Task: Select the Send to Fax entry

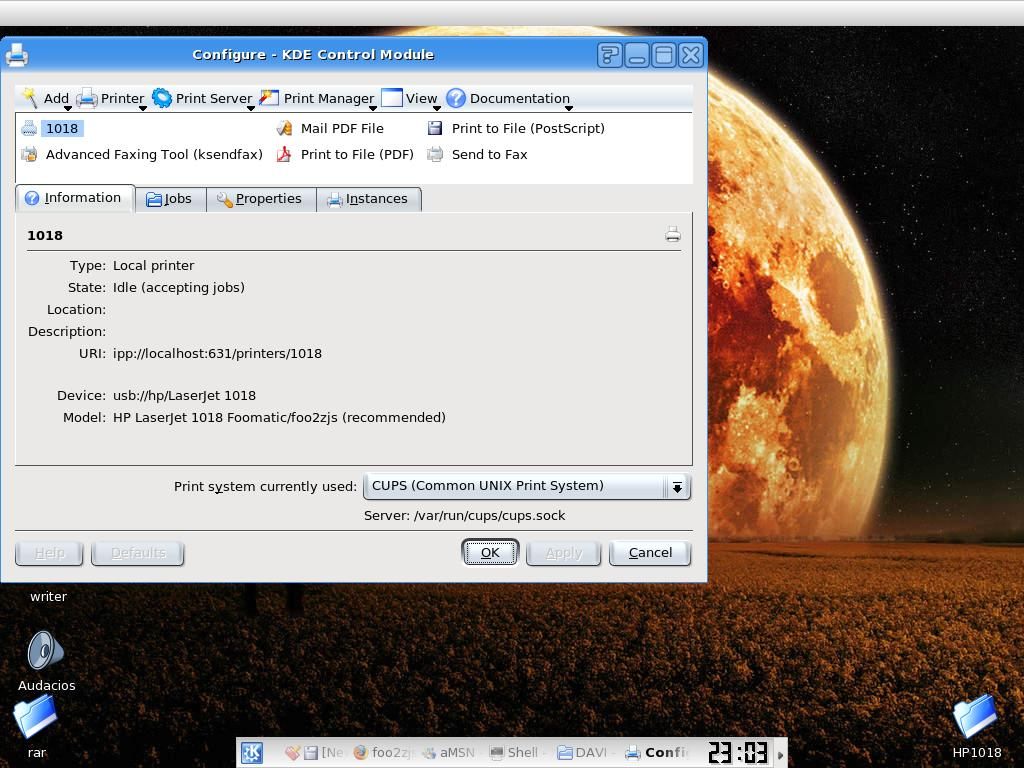Action: coord(477,154)
